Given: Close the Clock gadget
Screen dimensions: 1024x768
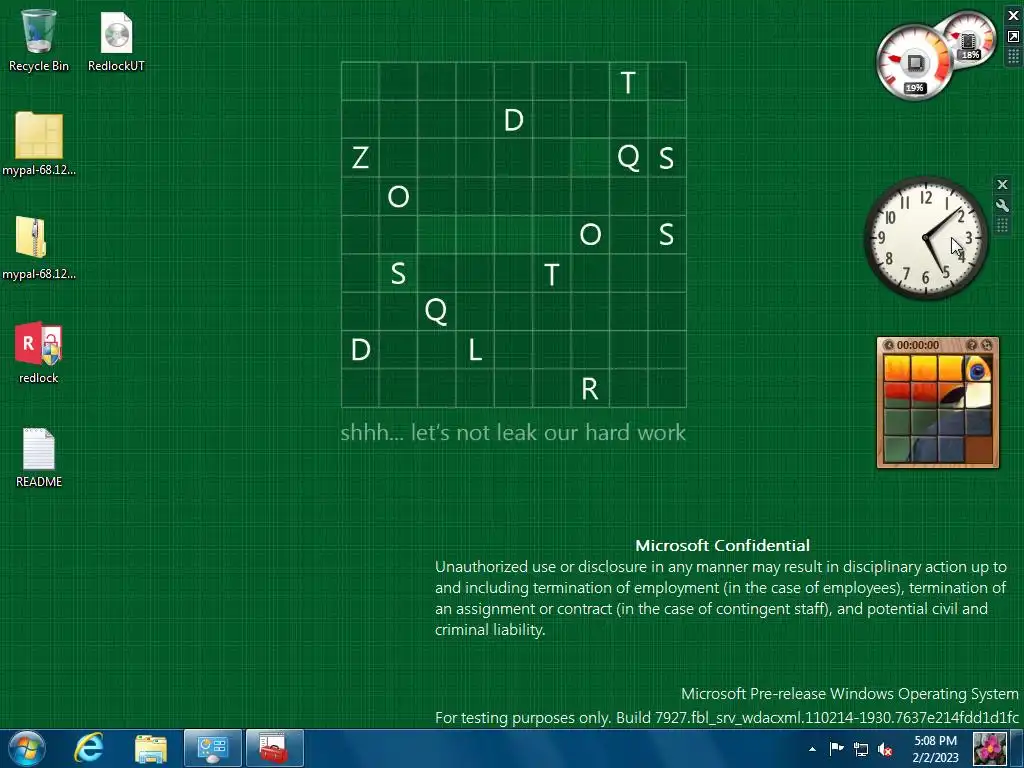Looking at the screenshot, I should click(x=1002, y=185).
